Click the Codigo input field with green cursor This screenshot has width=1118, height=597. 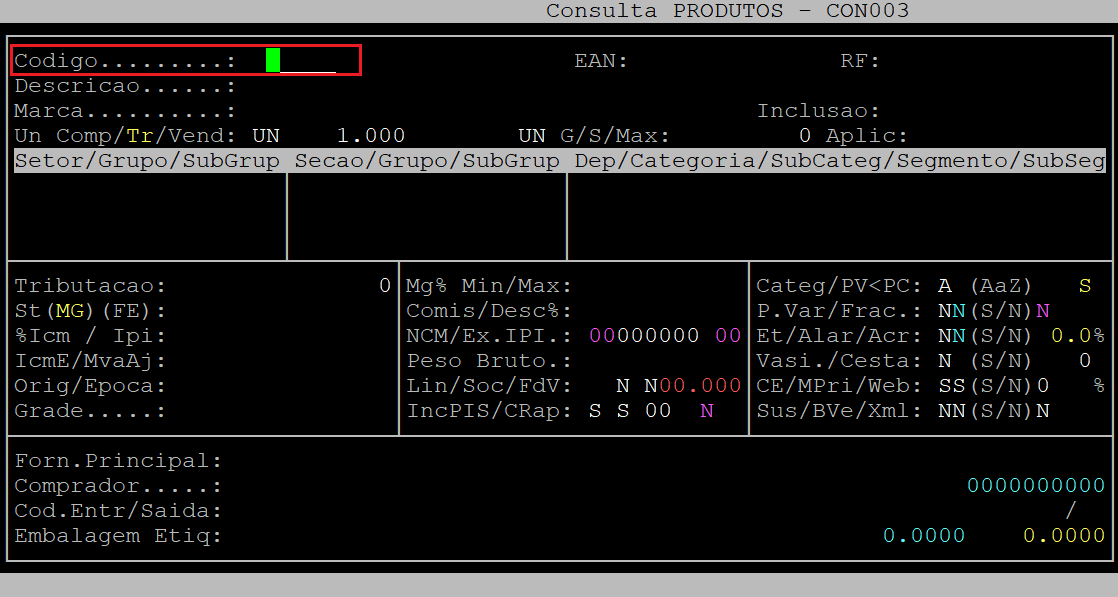[300, 61]
